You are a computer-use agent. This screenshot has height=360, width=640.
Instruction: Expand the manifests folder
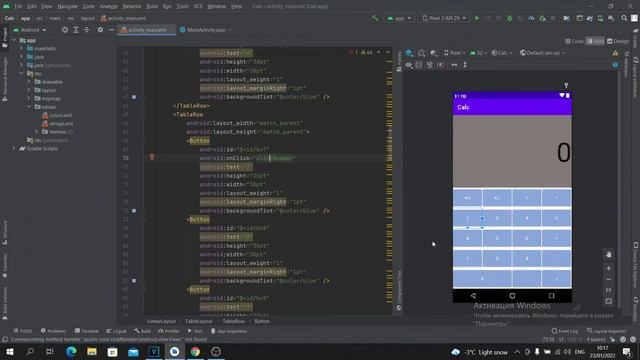(22, 49)
